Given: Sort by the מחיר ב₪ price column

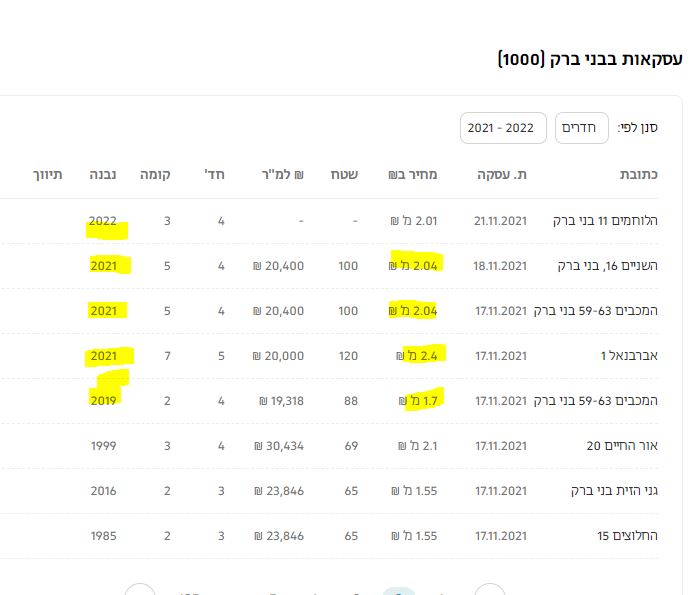Looking at the screenshot, I should coord(412,175).
